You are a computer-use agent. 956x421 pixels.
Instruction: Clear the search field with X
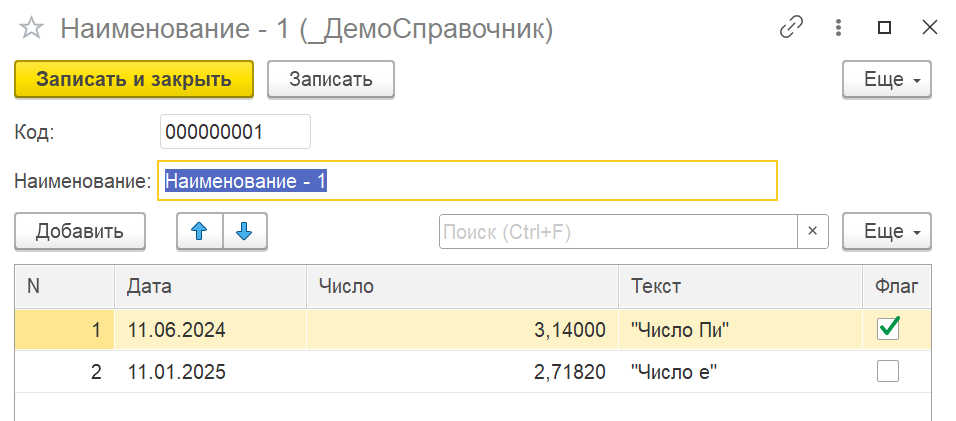[812, 231]
